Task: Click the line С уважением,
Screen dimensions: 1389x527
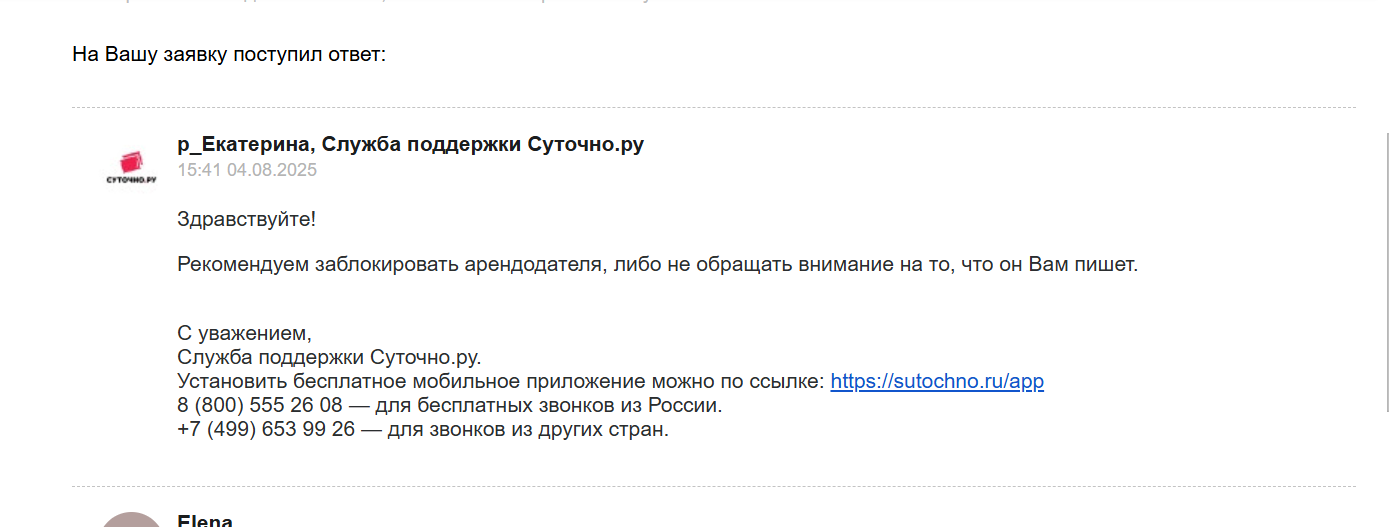Action: click(245, 333)
